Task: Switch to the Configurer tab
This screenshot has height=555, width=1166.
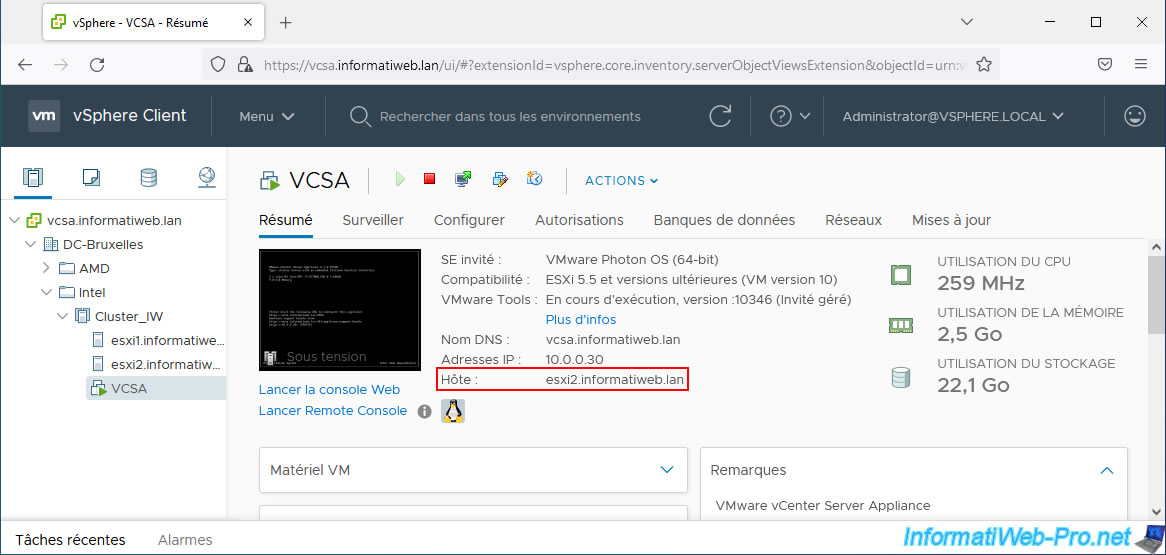Action: (x=469, y=220)
